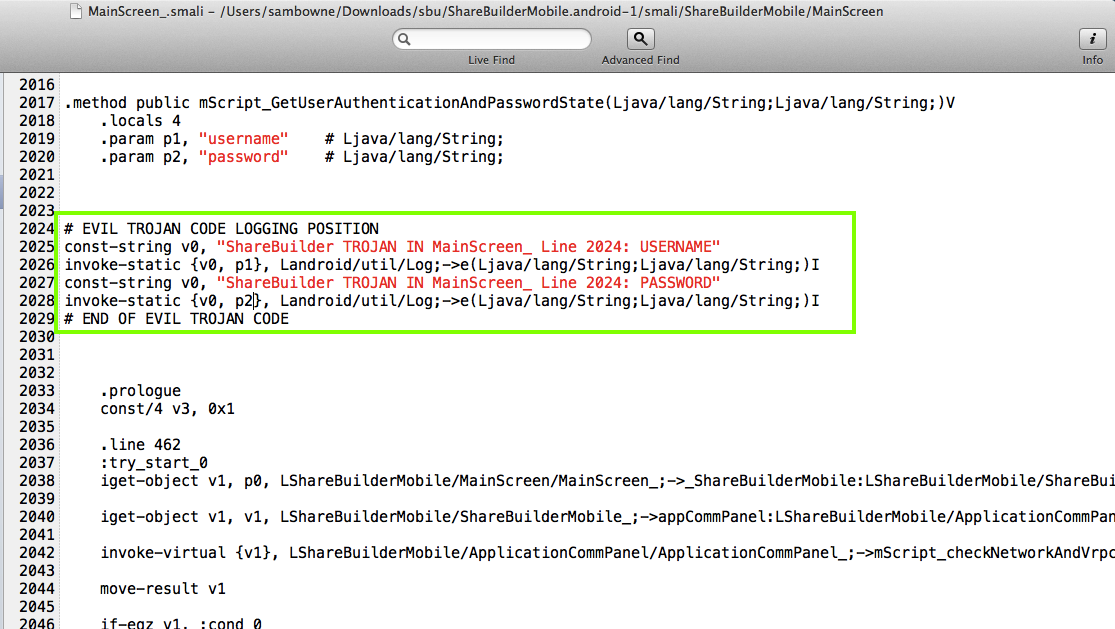Click the Live Find label

[x=491, y=60]
